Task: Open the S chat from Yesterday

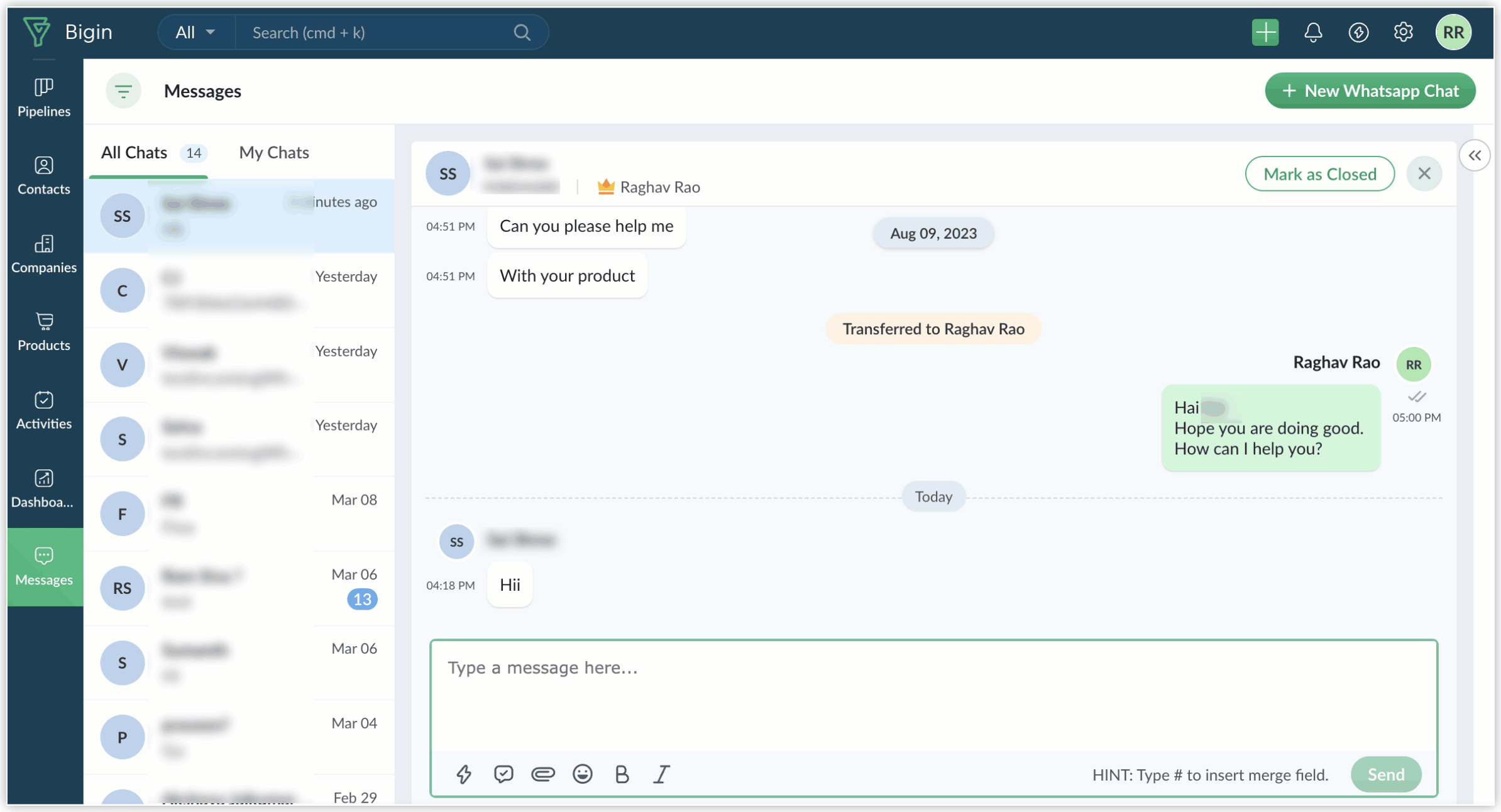Action: point(239,439)
